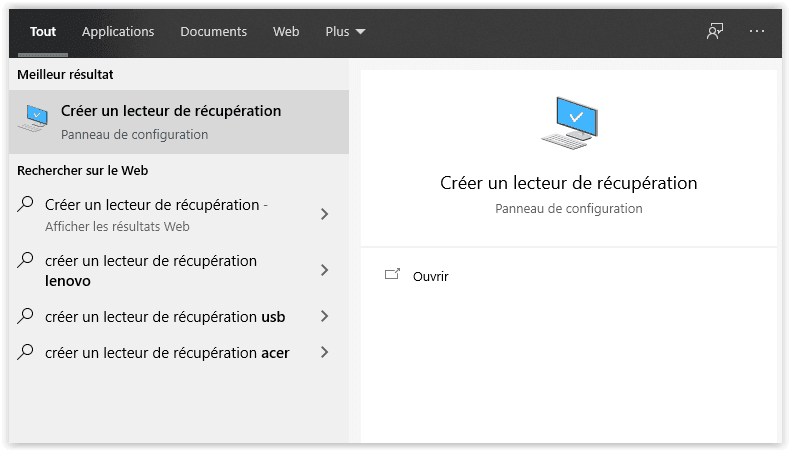The image size is (790, 451).
Task: Expand arrow for 'Afficher les résultats Web' result
Action: pos(324,214)
